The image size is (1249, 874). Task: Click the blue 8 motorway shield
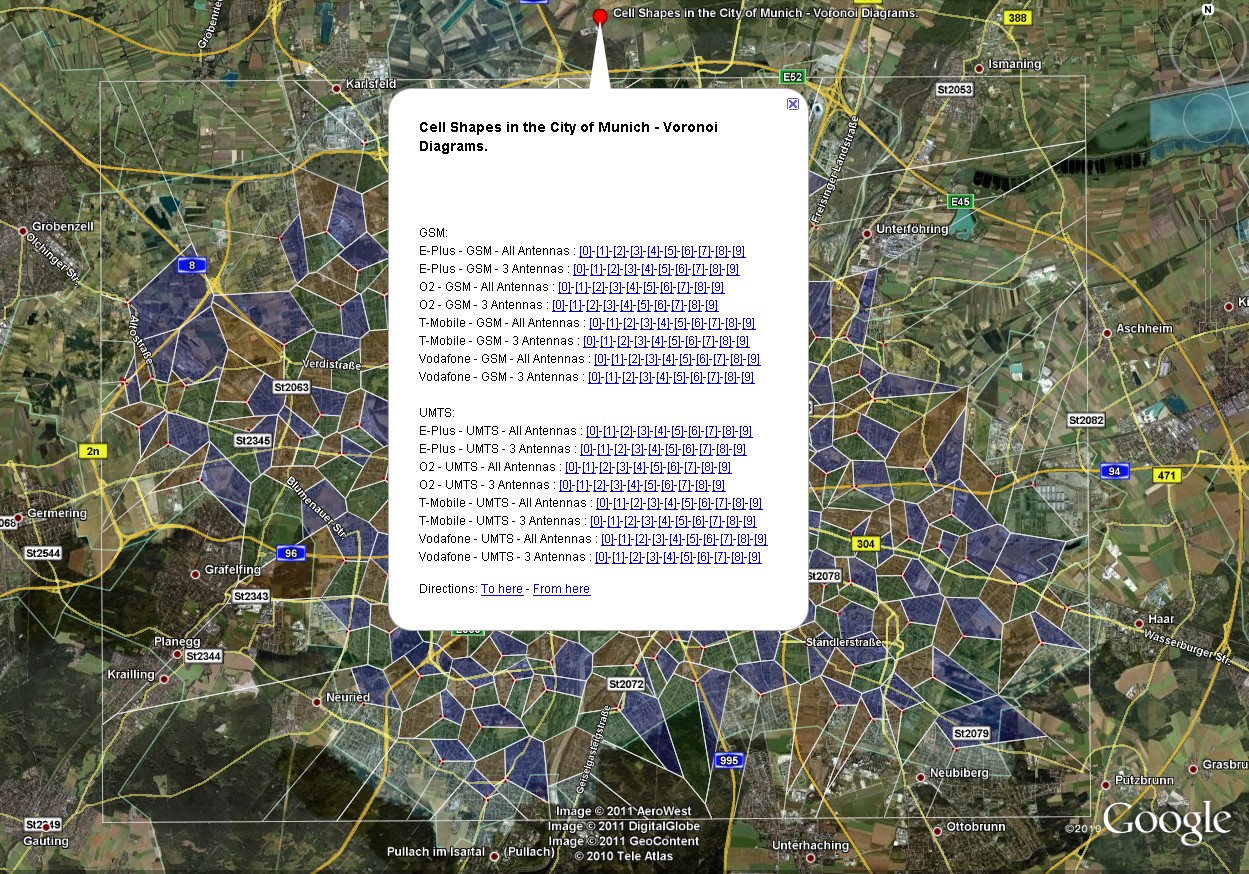191,265
